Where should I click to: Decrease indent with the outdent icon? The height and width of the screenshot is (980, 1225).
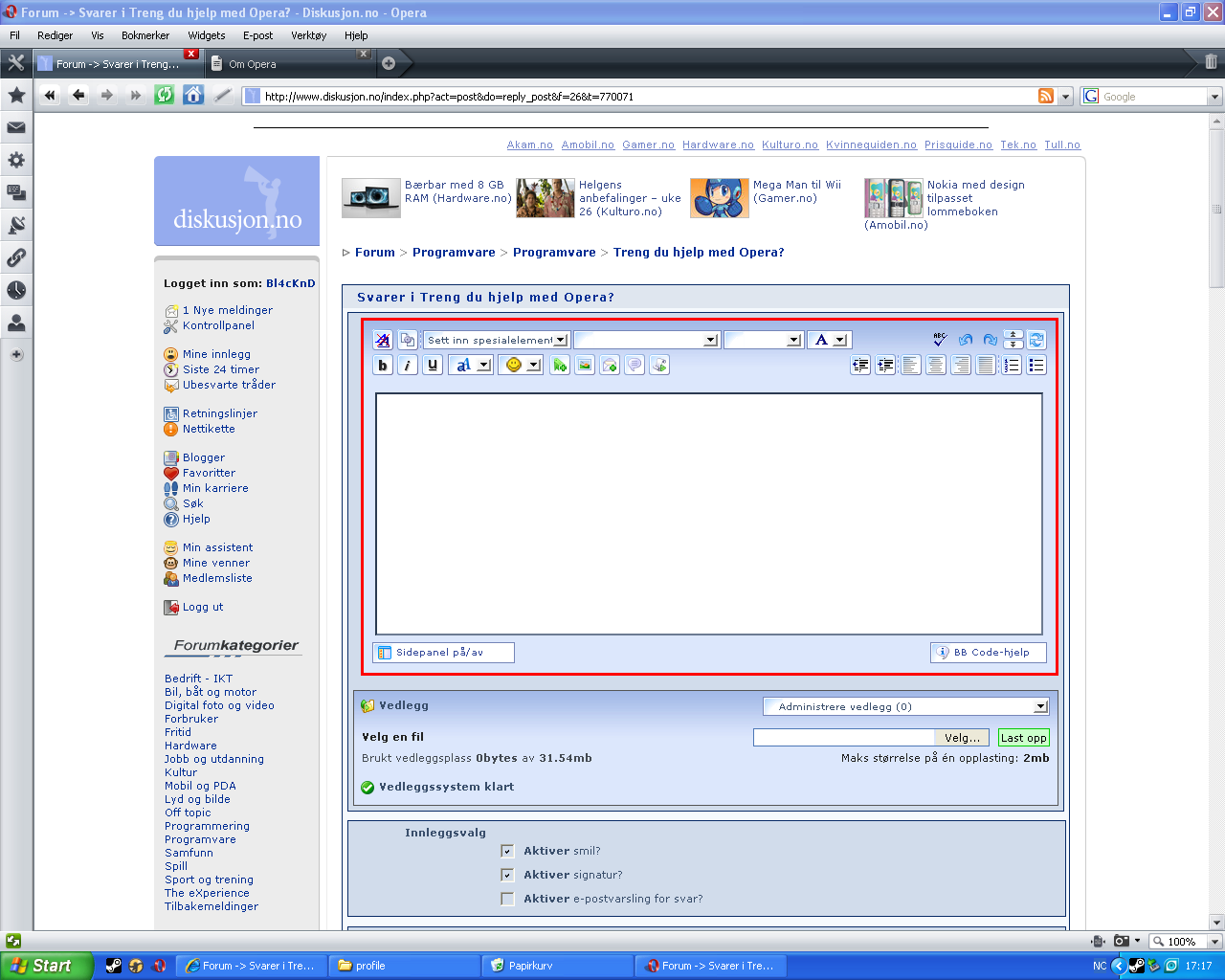pyautogui.click(x=860, y=365)
